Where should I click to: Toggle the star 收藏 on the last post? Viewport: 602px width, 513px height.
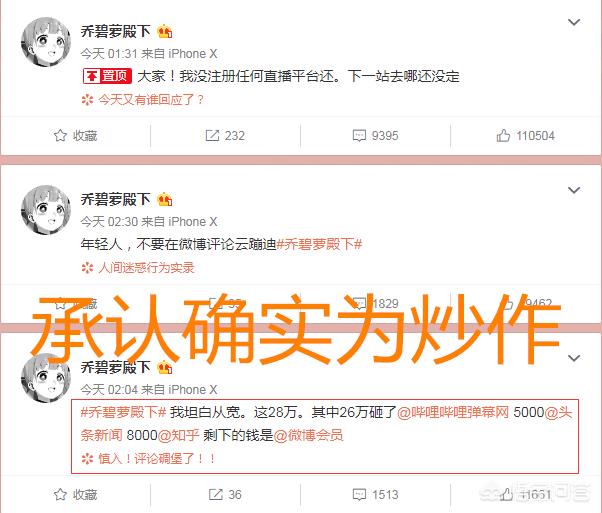click(60, 495)
